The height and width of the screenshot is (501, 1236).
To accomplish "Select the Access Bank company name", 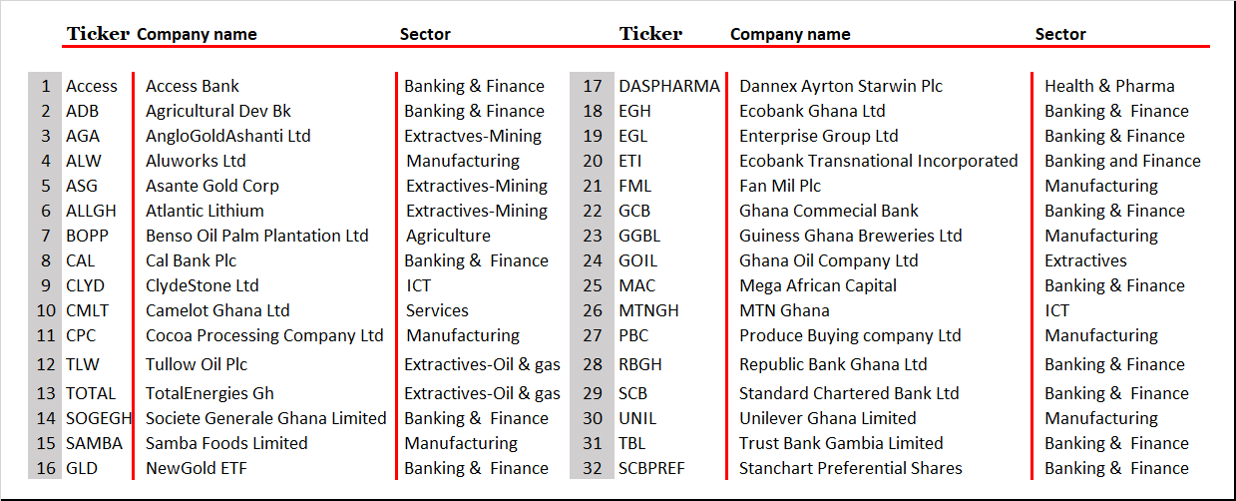I will [192, 86].
